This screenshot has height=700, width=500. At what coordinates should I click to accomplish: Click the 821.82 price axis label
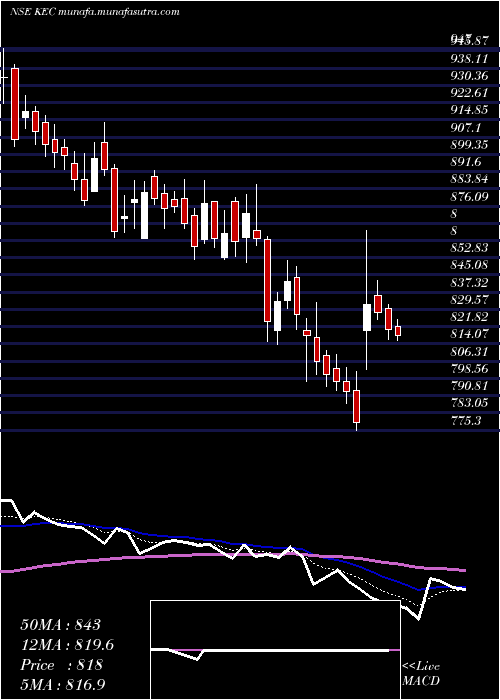(469, 317)
